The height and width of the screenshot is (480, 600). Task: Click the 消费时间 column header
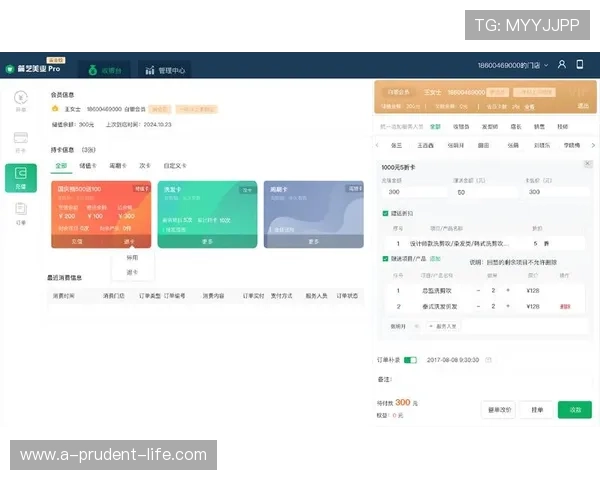tap(64, 296)
